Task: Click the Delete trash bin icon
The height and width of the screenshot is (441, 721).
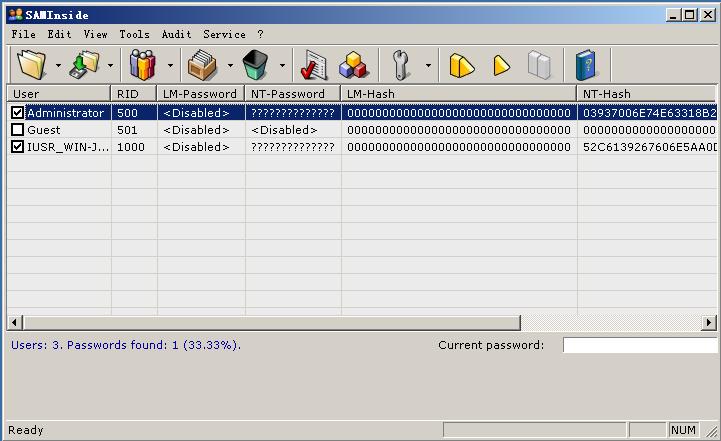Action: (x=255, y=65)
